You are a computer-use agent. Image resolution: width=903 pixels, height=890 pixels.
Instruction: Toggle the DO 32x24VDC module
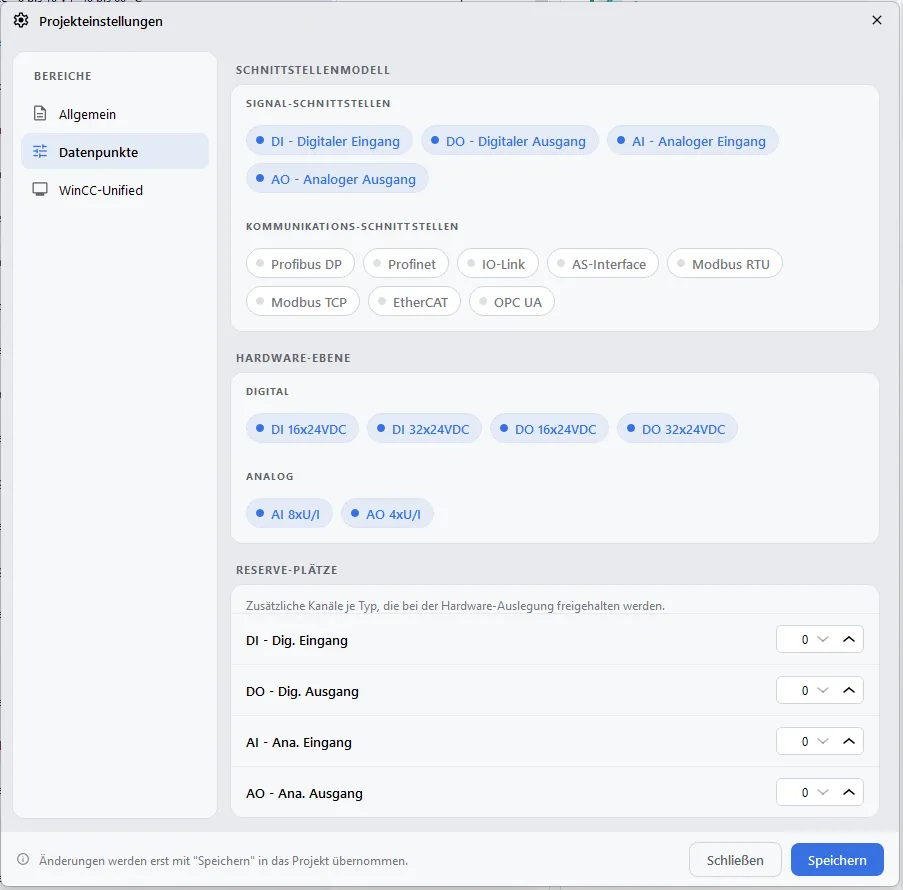coord(677,429)
